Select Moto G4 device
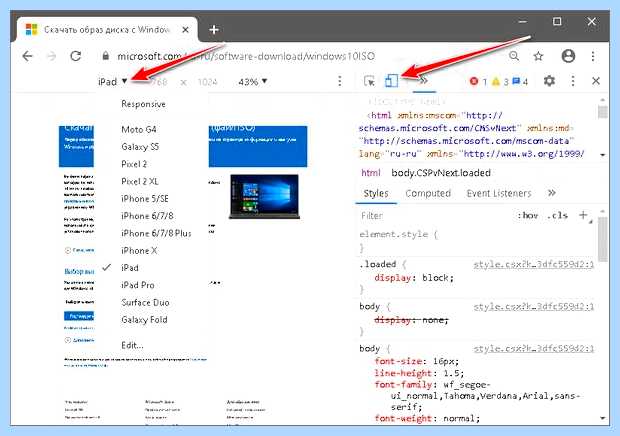This screenshot has width=620, height=436. pyautogui.click(x=139, y=129)
